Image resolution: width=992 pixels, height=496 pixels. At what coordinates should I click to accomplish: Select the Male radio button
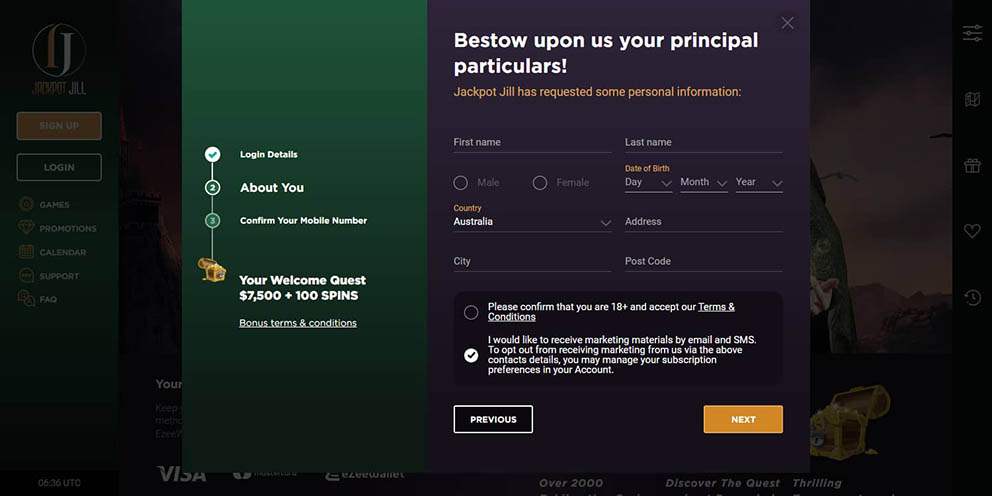click(x=461, y=183)
